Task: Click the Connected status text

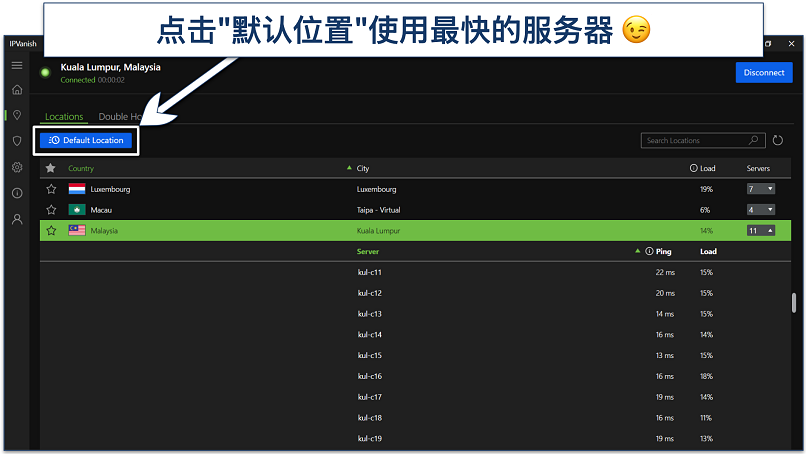Action: tap(78, 80)
